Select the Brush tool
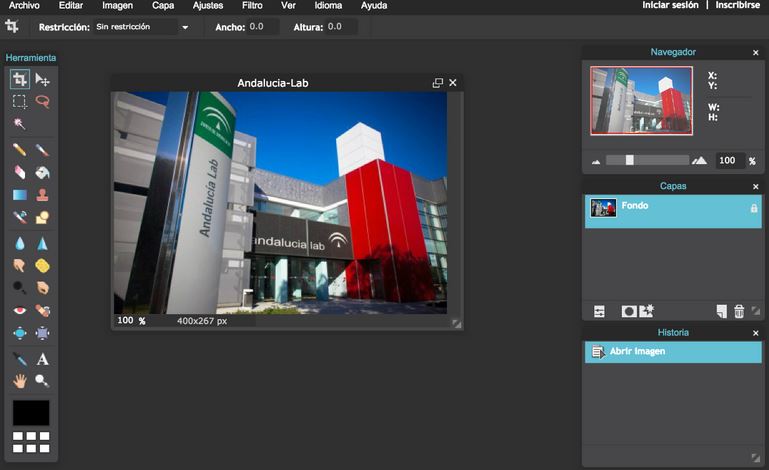The image size is (769, 470). pos(42,149)
